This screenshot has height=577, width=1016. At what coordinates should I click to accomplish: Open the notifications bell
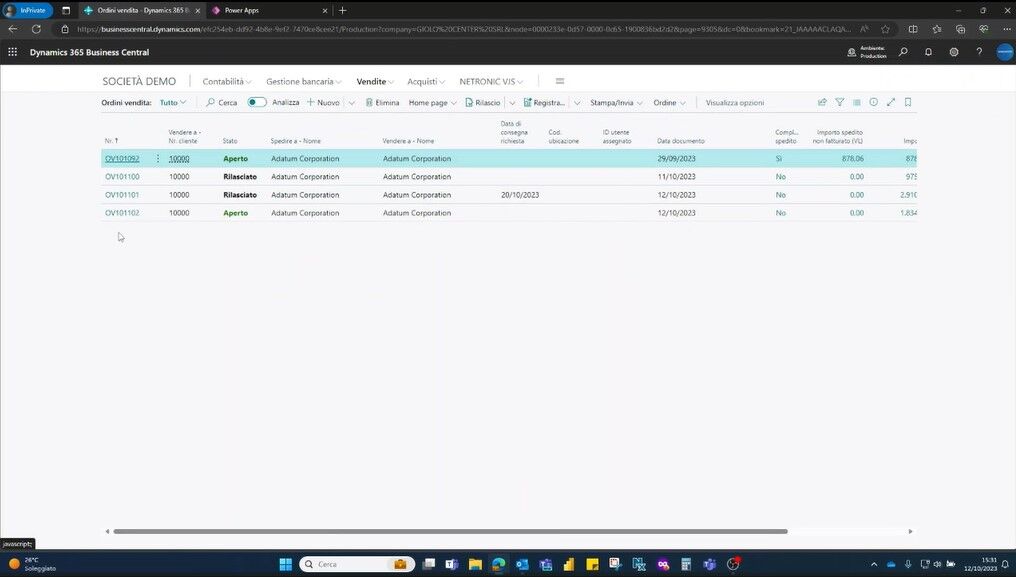pyautogui.click(x=928, y=52)
